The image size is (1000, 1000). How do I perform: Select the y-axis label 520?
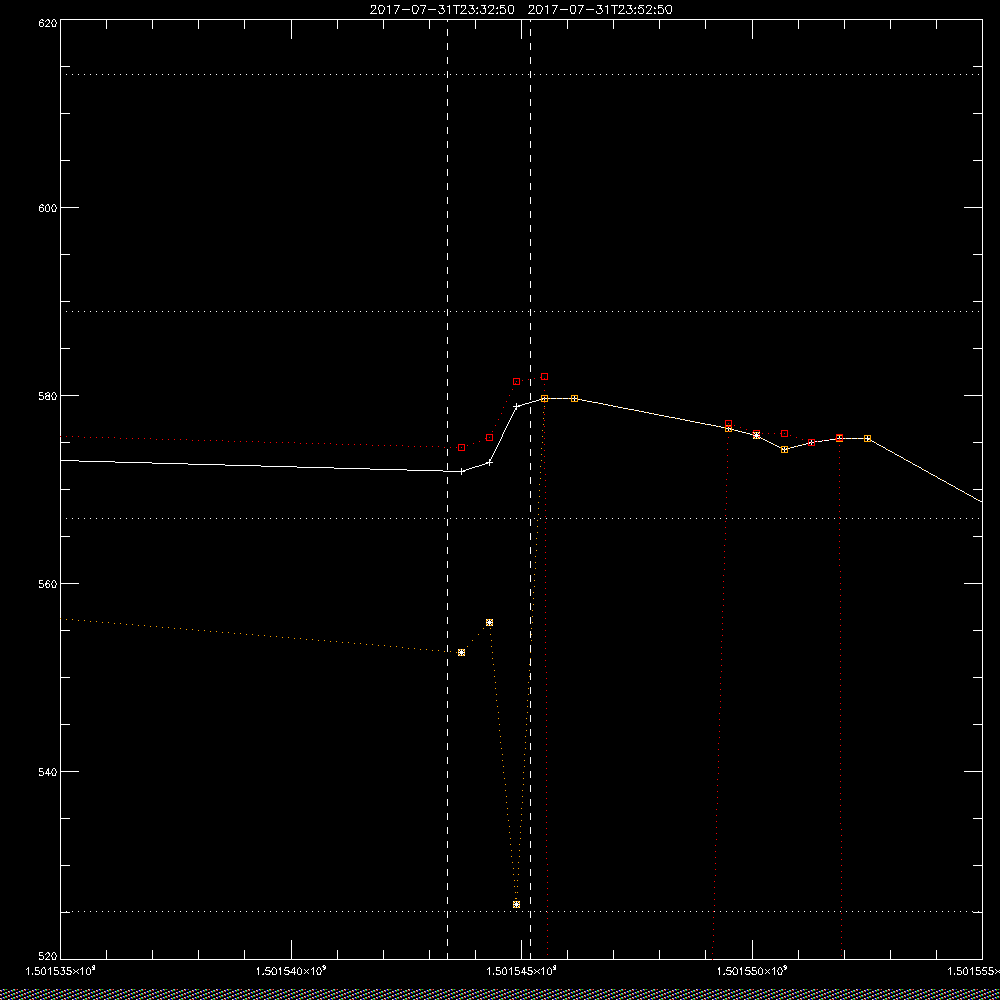(48, 957)
